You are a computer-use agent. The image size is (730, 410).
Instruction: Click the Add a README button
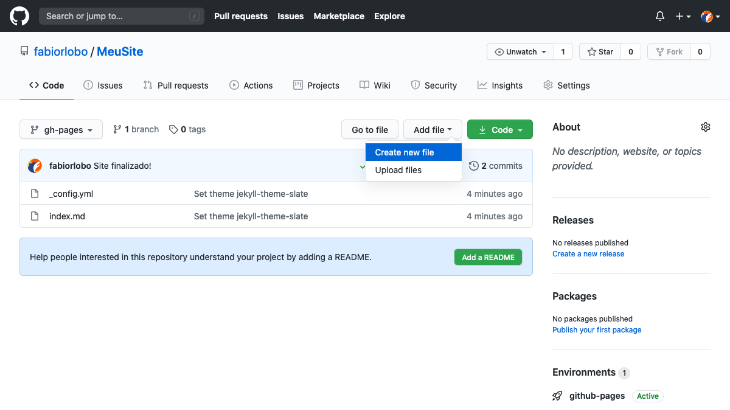pos(488,257)
